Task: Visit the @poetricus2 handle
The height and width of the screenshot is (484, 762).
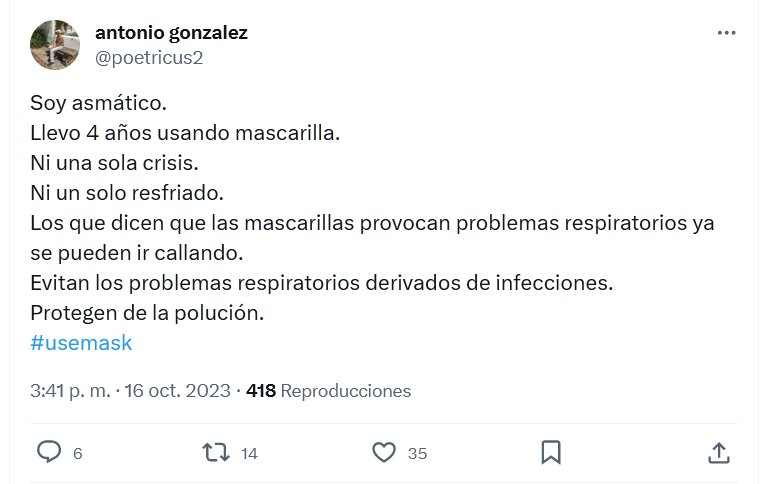Action: pos(149,57)
